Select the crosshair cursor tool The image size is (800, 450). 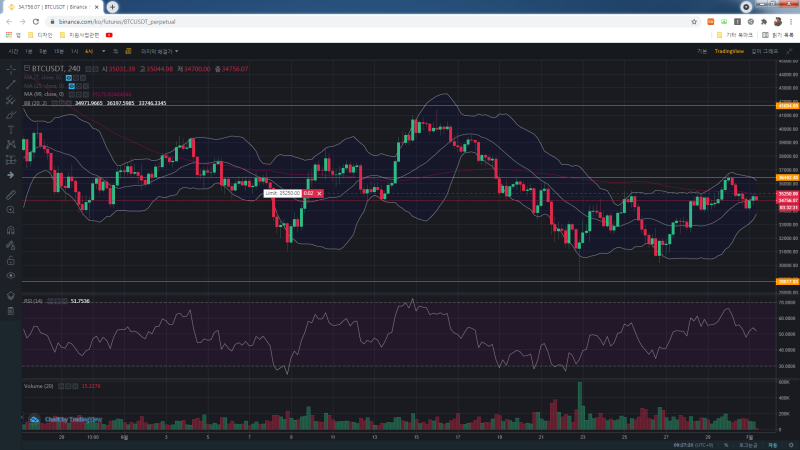(11, 69)
